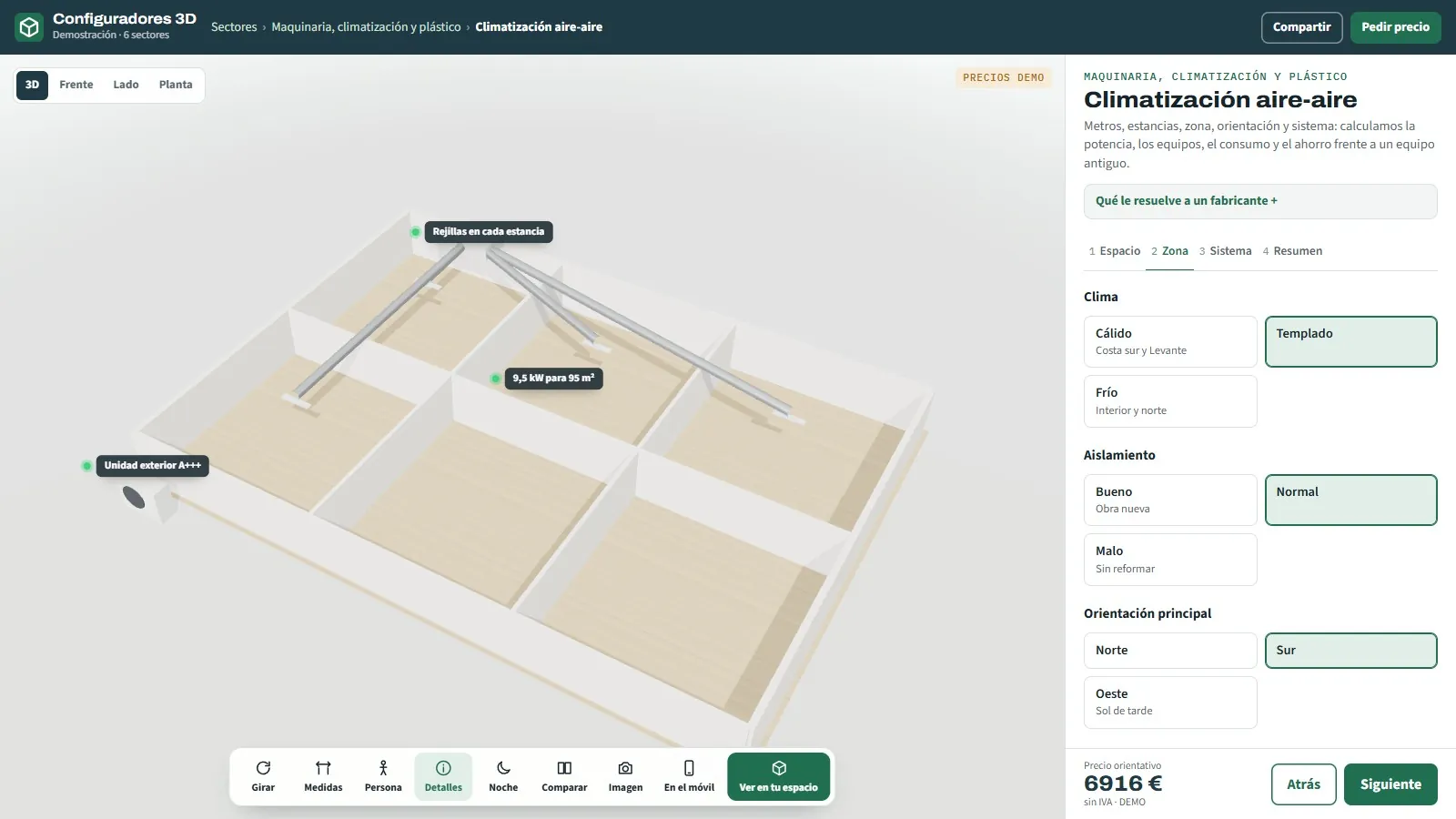
Task: Enable Noche night mode
Action: (503, 776)
